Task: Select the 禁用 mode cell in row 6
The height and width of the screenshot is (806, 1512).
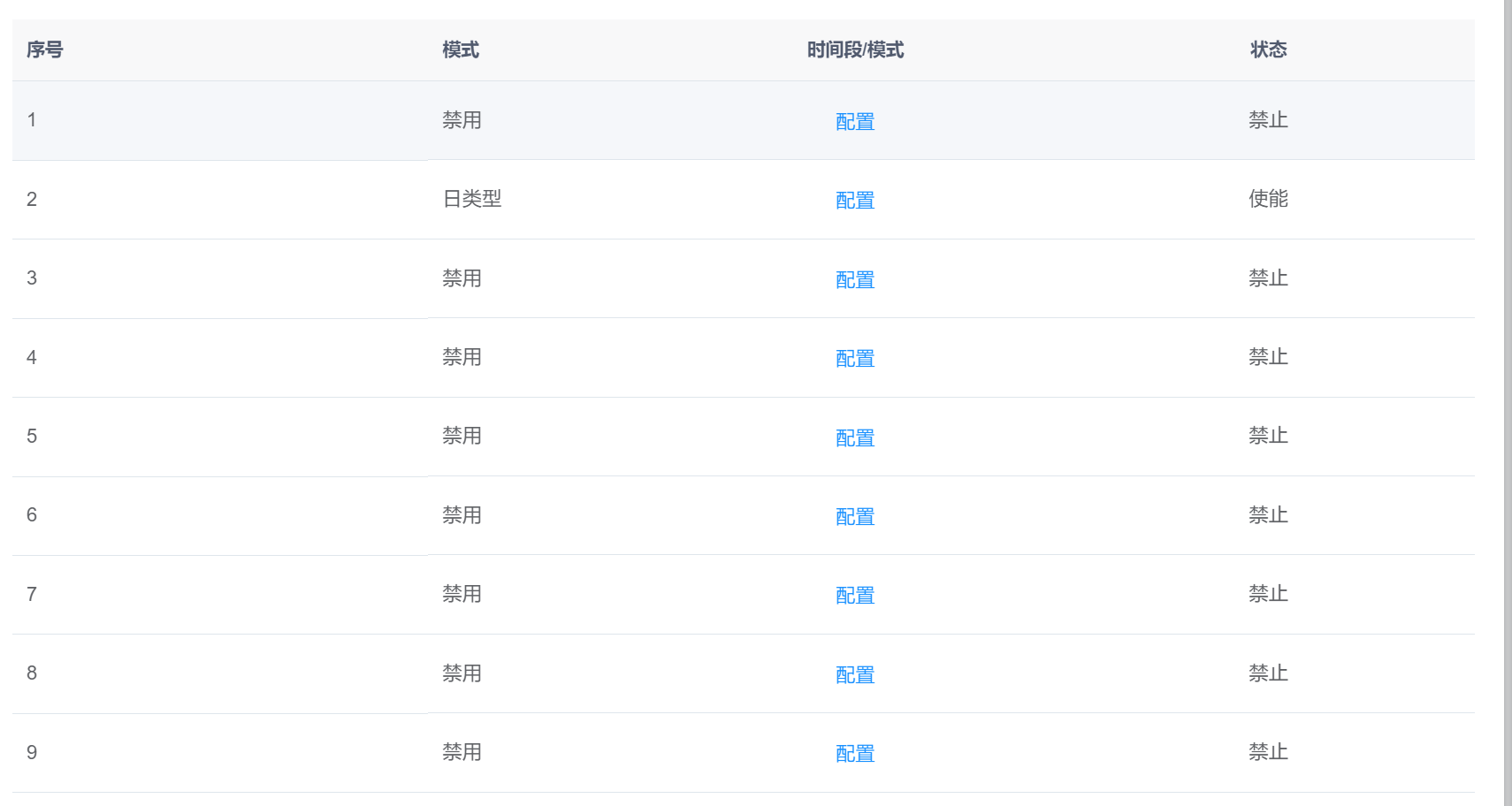Action: pyautogui.click(x=462, y=515)
